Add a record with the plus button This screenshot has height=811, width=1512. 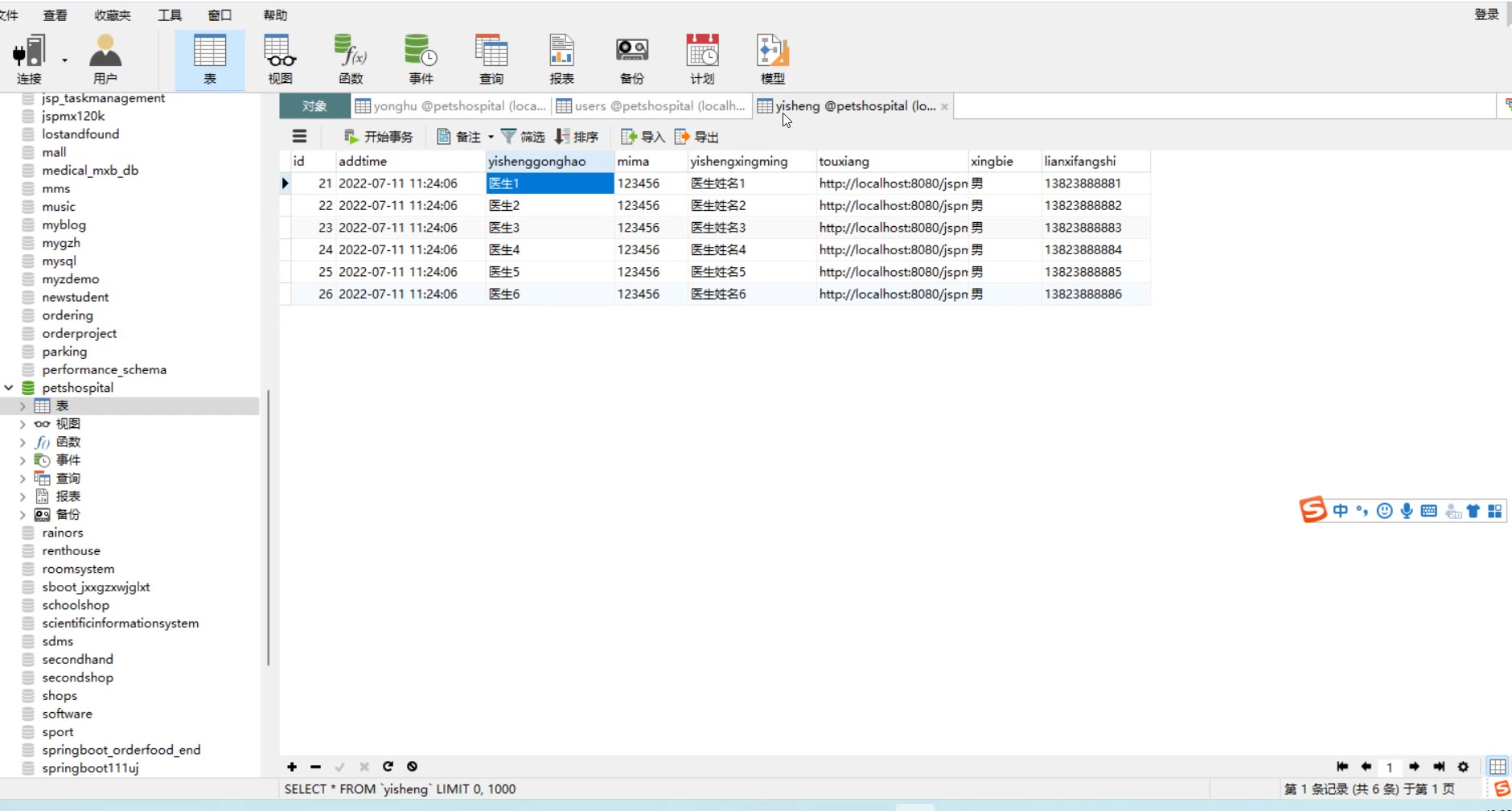pyautogui.click(x=292, y=767)
